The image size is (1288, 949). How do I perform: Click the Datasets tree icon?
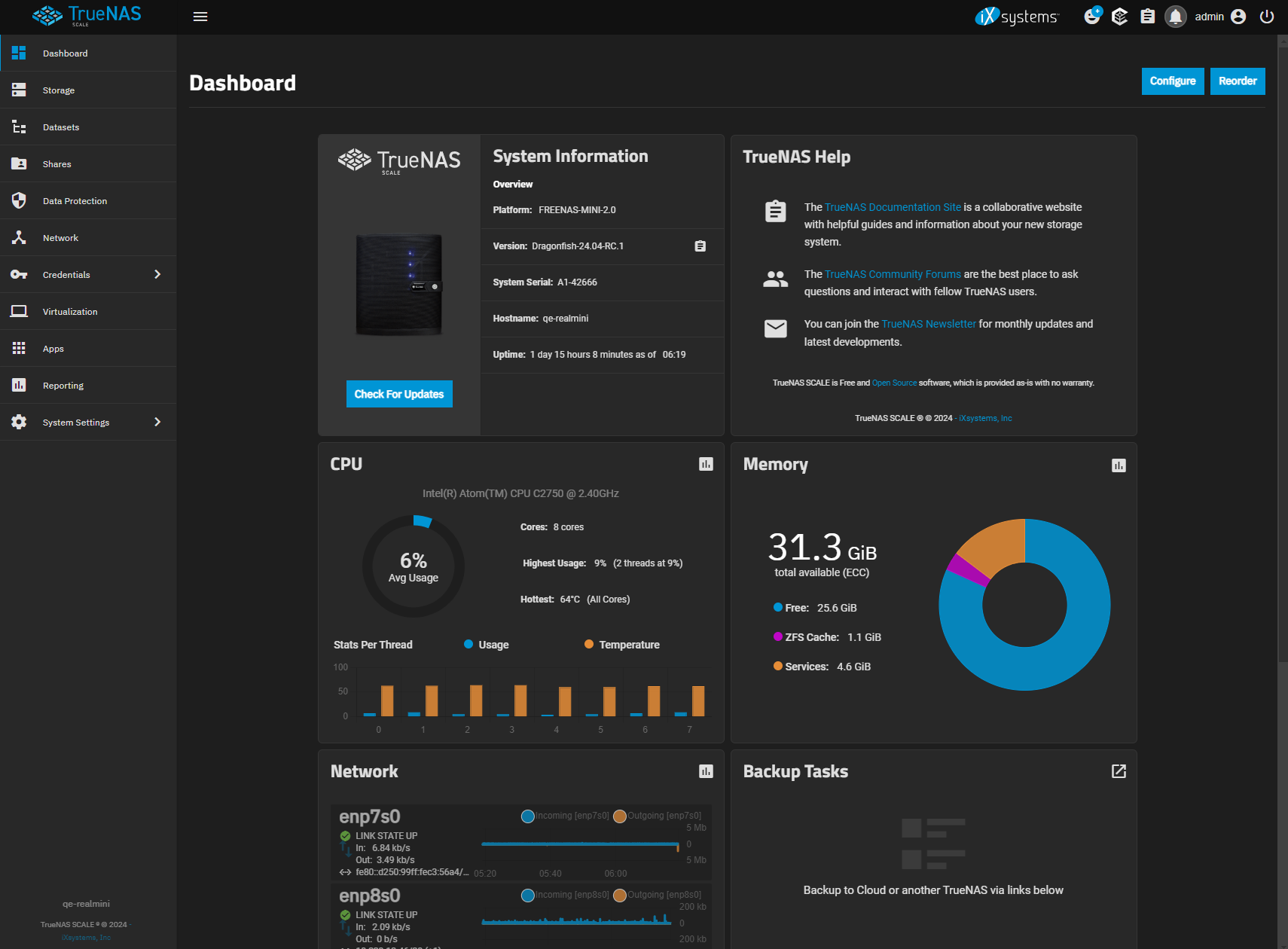coord(19,127)
